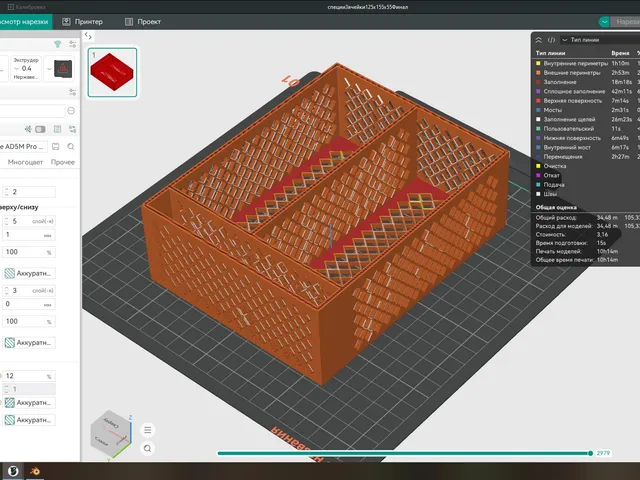This screenshot has width=640, height=480.
Task: Click the horizontal layer progress slider track
Action: point(404,453)
